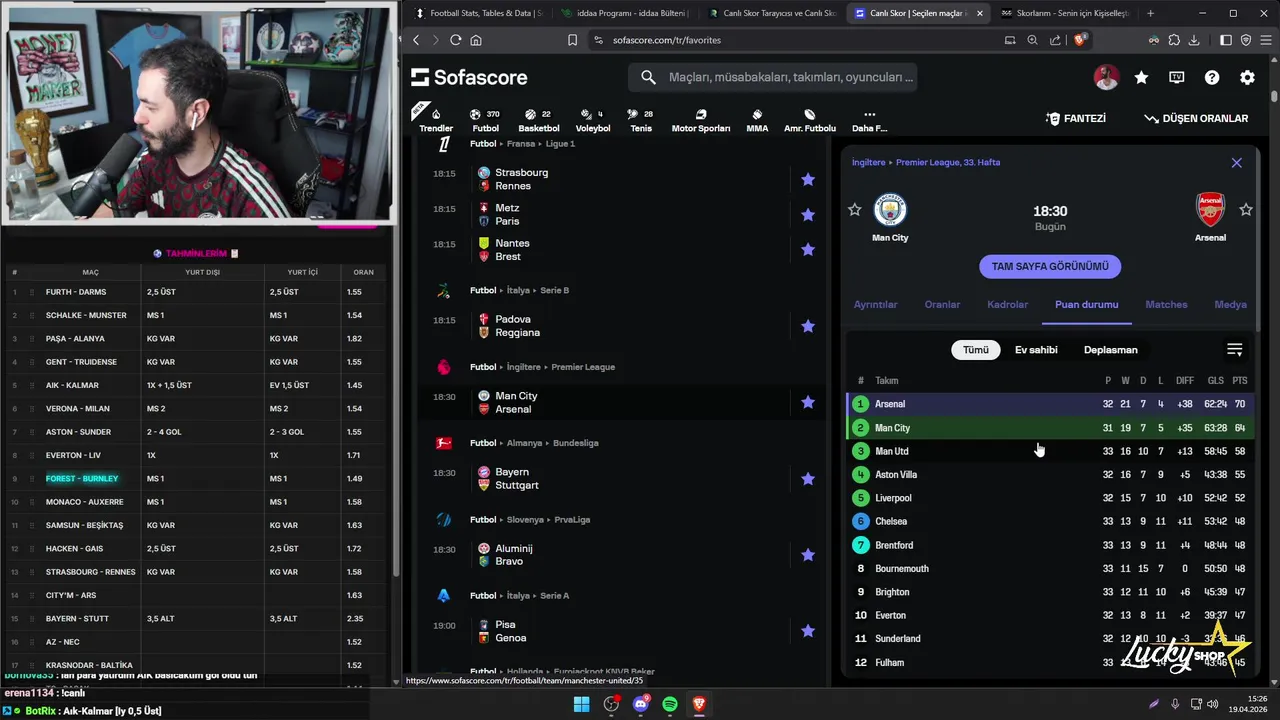Open favorites star in Sofascore header
Viewport: 1280px width, 720px height.
click(1141, 77)
